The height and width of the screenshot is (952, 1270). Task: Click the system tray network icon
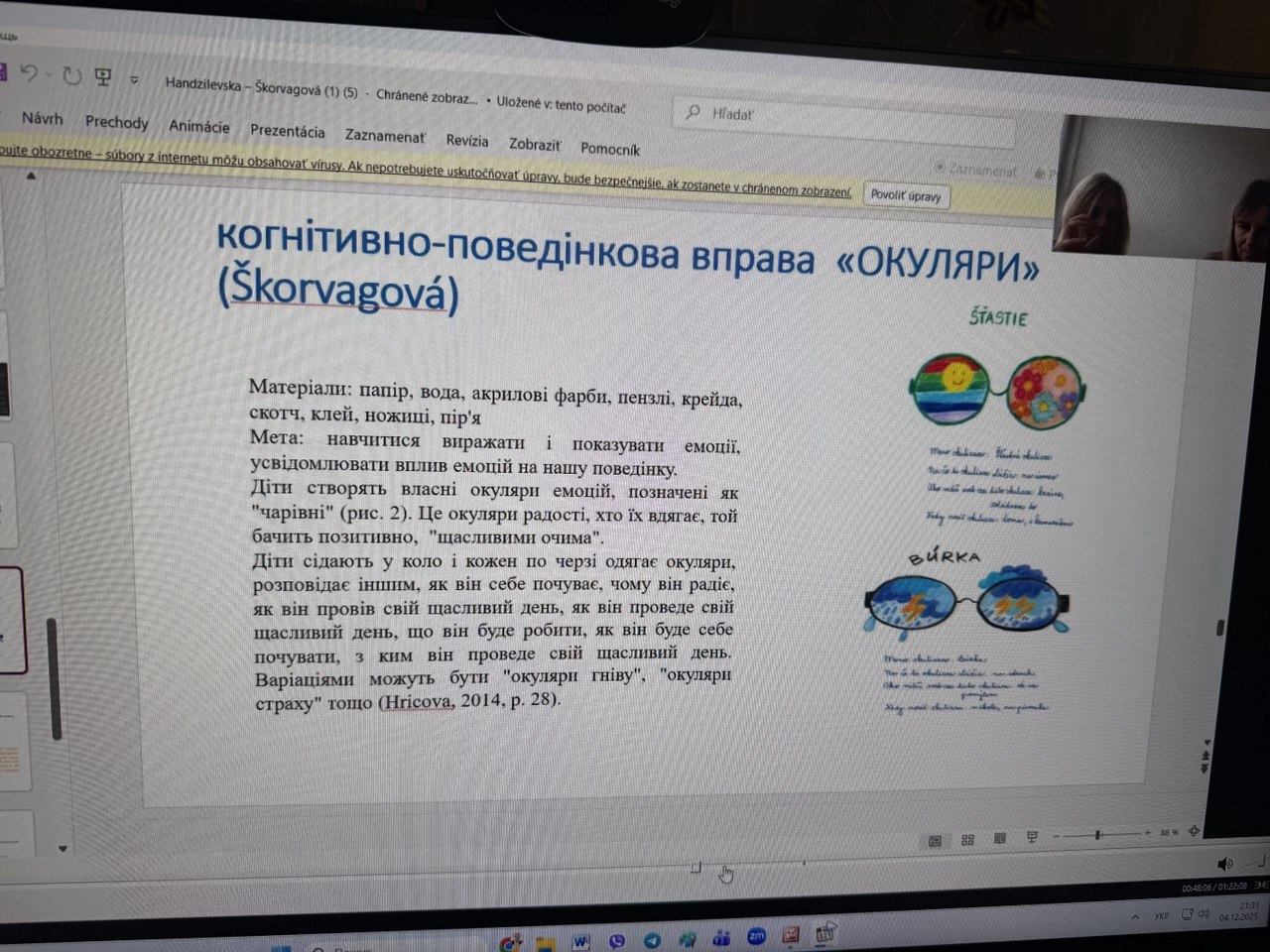coord(1187,914)
